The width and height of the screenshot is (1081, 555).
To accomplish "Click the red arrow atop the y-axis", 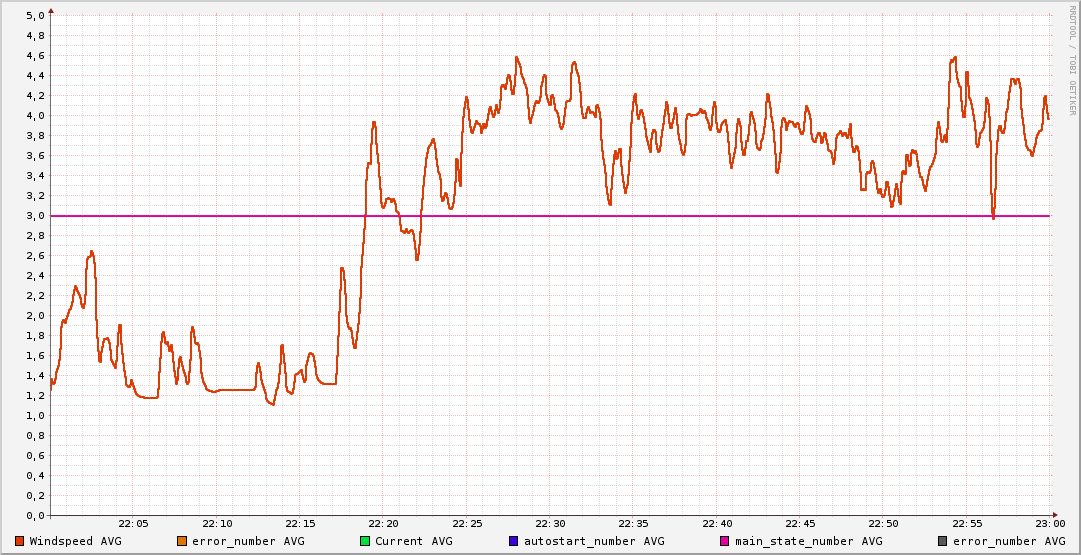I will tap(51, 10).
